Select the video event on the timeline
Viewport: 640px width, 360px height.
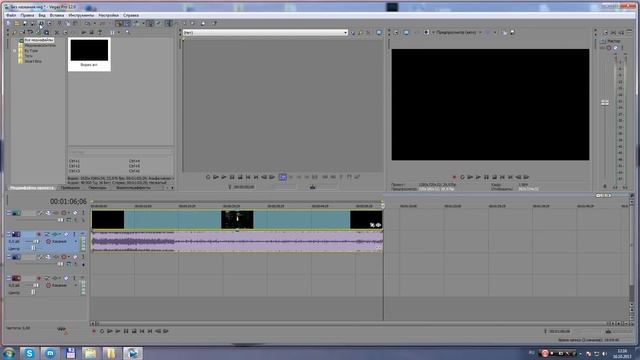tap(237, 220)
